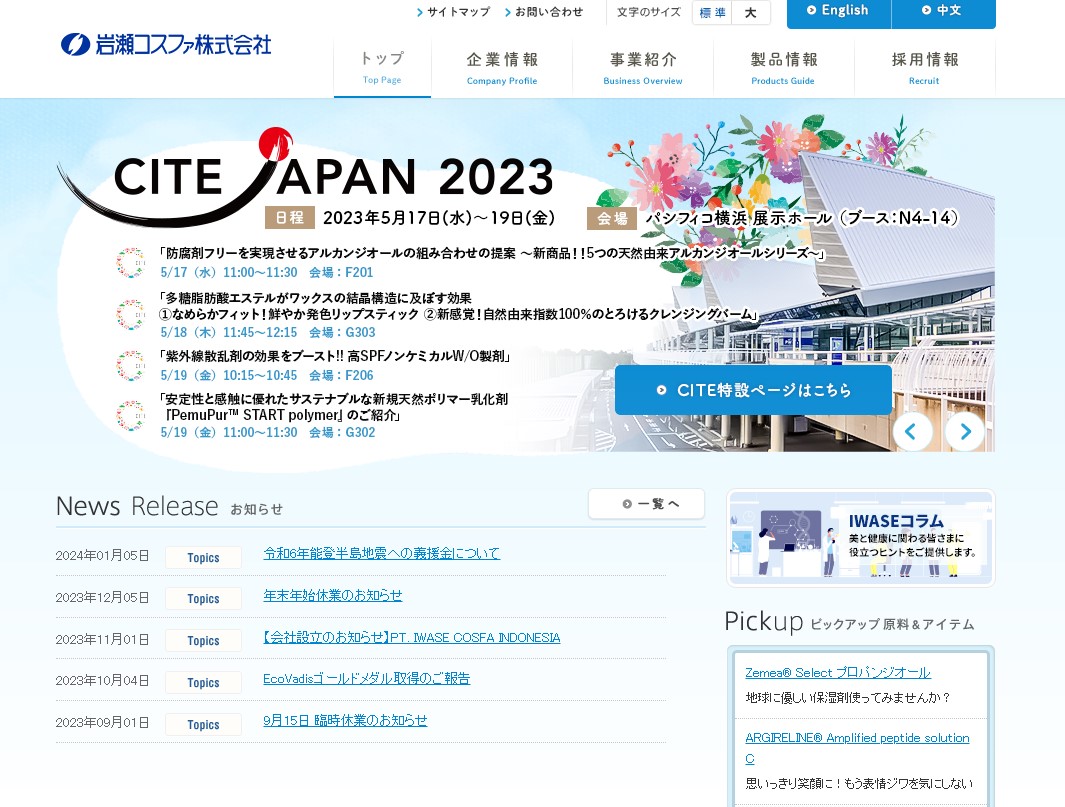Click the 日程 date label badge
1065x807 pixels.
289,217
